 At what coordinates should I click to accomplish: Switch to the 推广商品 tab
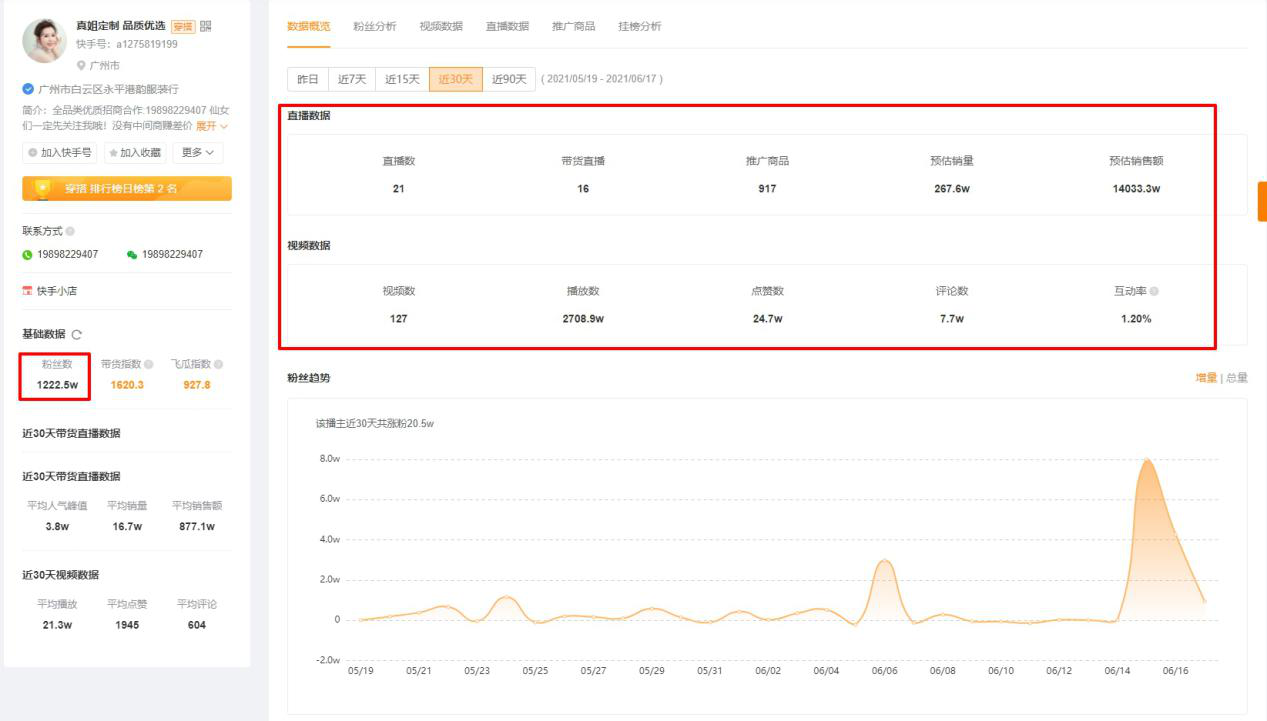573,26
